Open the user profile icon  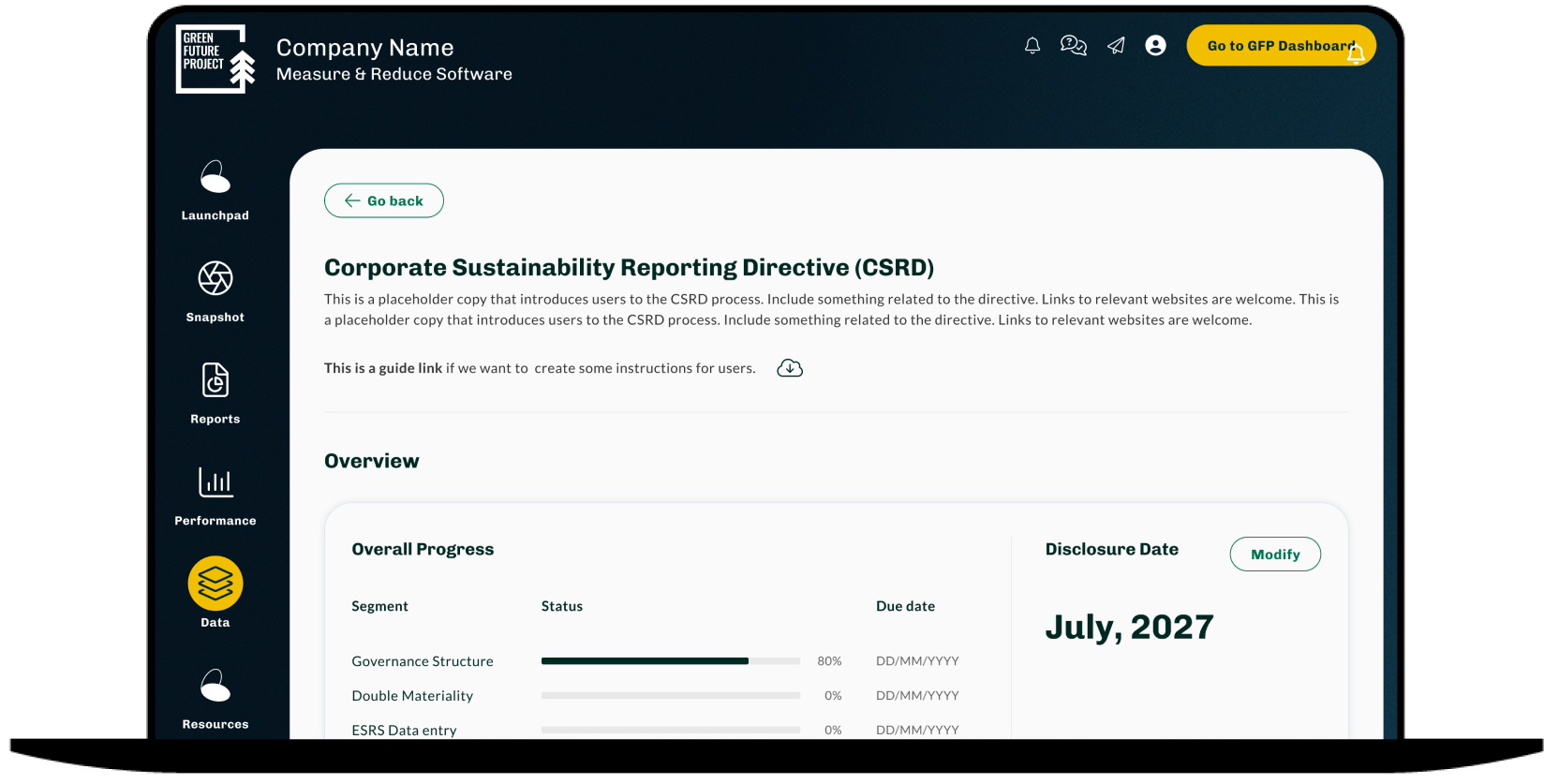(x=1156, y=45)
